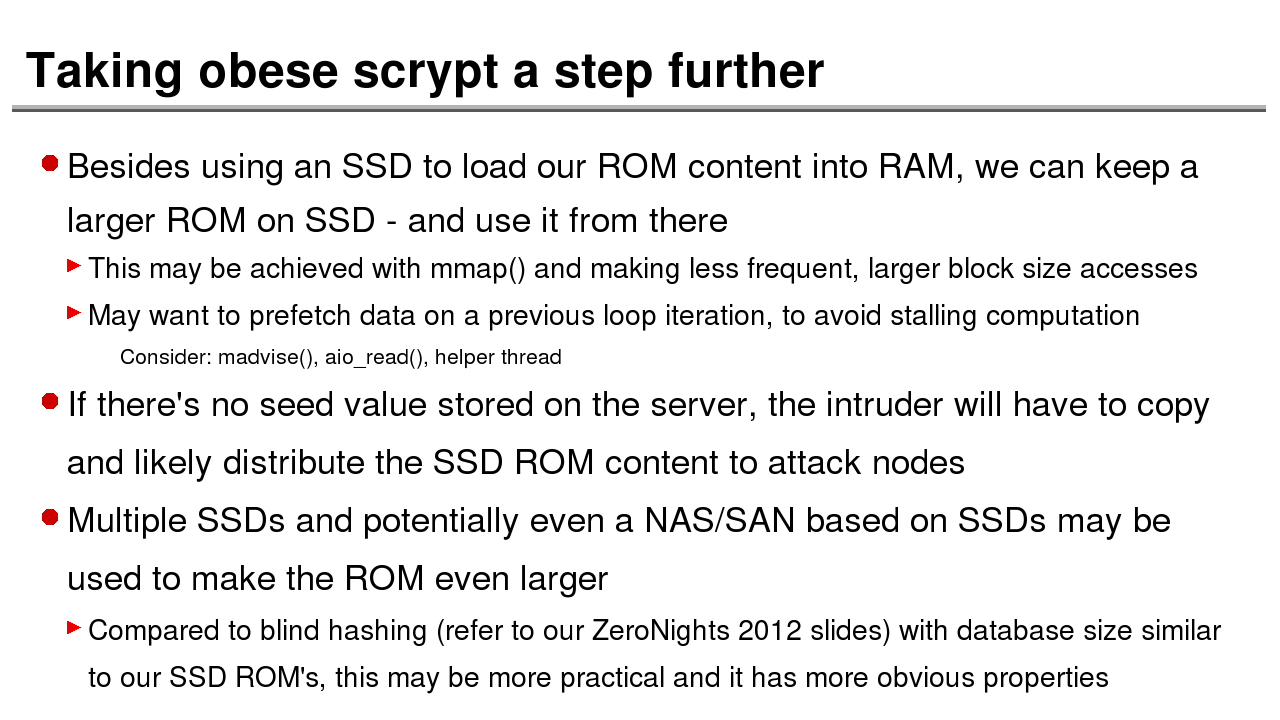
Task: Click the horizontal rule under the title
Action: coord(638,108)
